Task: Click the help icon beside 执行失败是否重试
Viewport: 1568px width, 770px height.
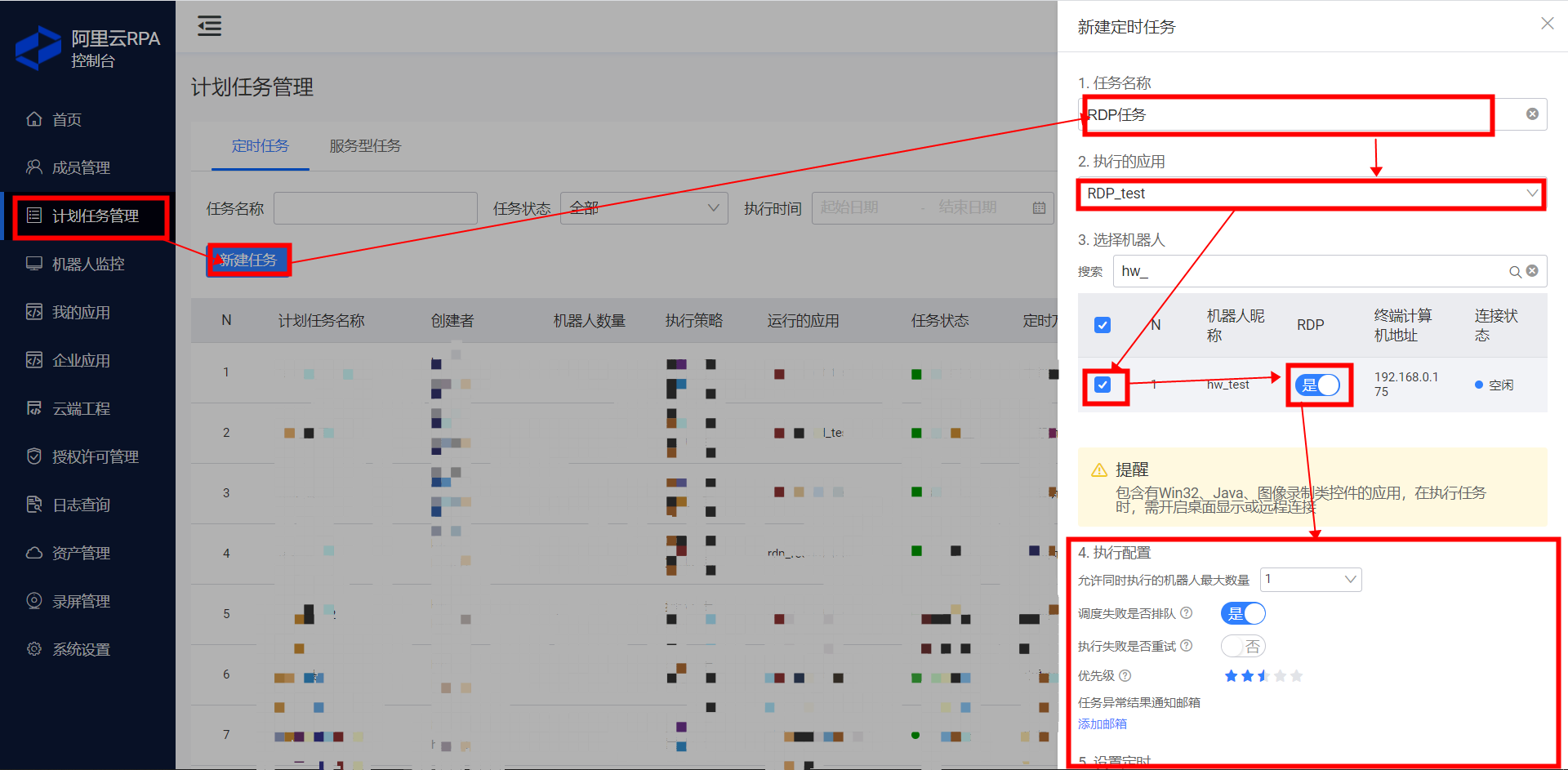Action: coord(1187,645)
